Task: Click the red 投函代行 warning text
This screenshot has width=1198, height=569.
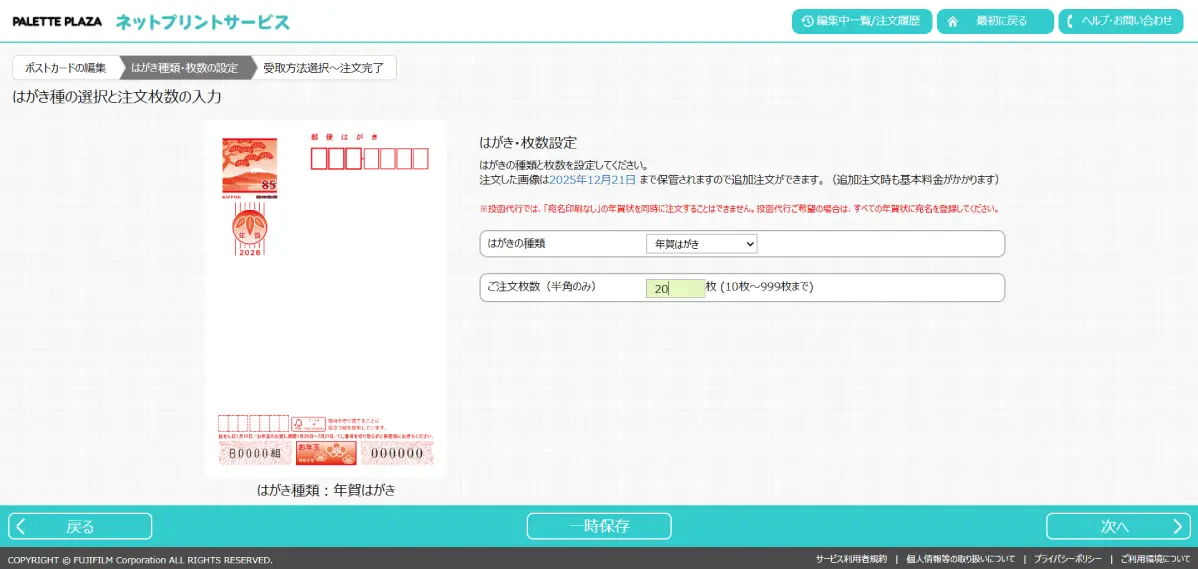Action: coord(740,208)
